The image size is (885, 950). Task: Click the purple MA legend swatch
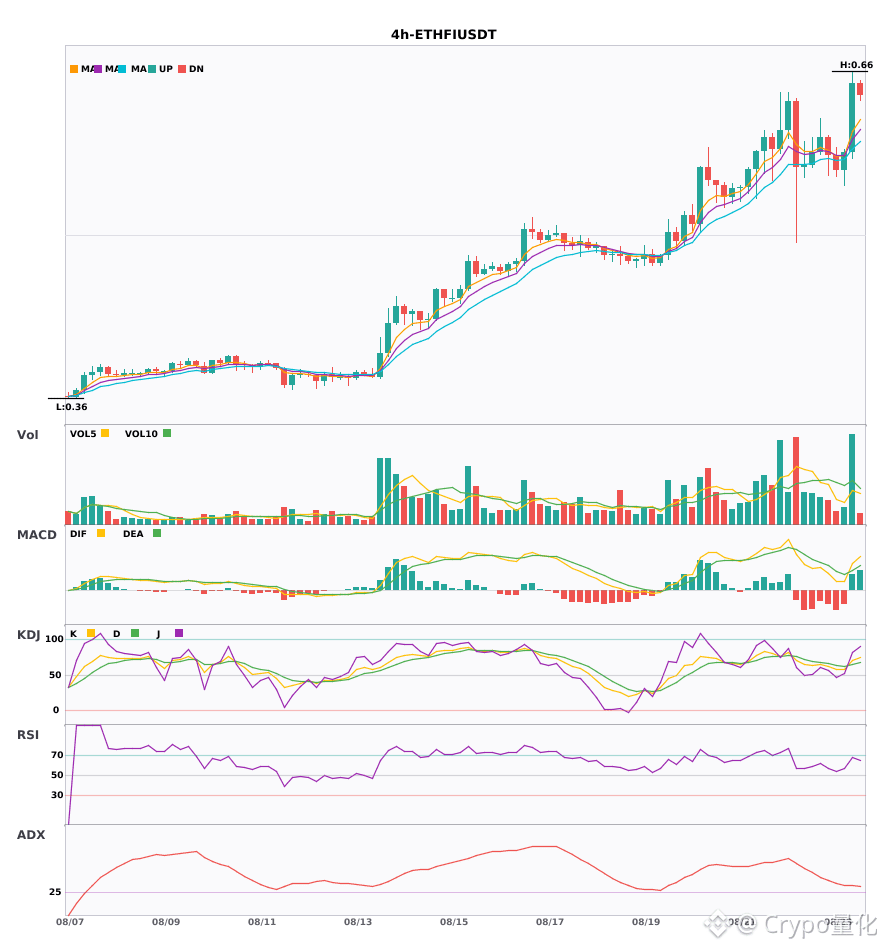pos(98,69)
